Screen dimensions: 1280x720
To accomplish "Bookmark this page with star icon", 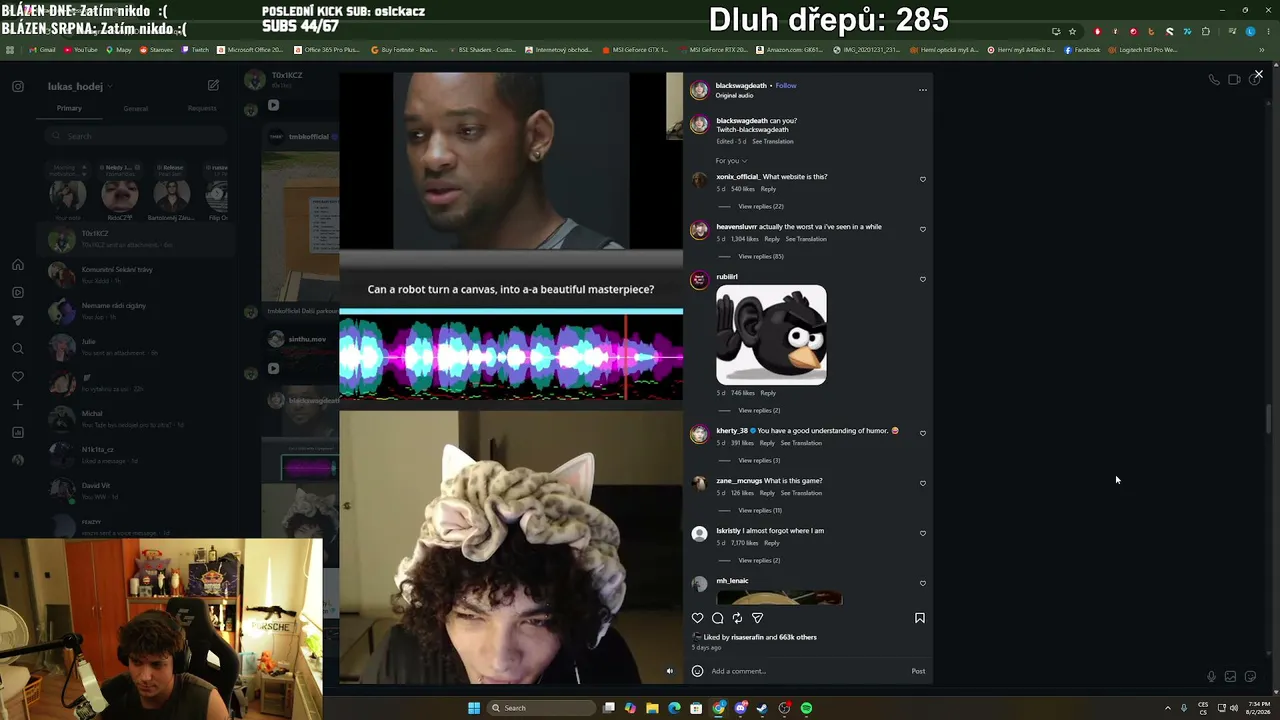I will [1072, 31].
